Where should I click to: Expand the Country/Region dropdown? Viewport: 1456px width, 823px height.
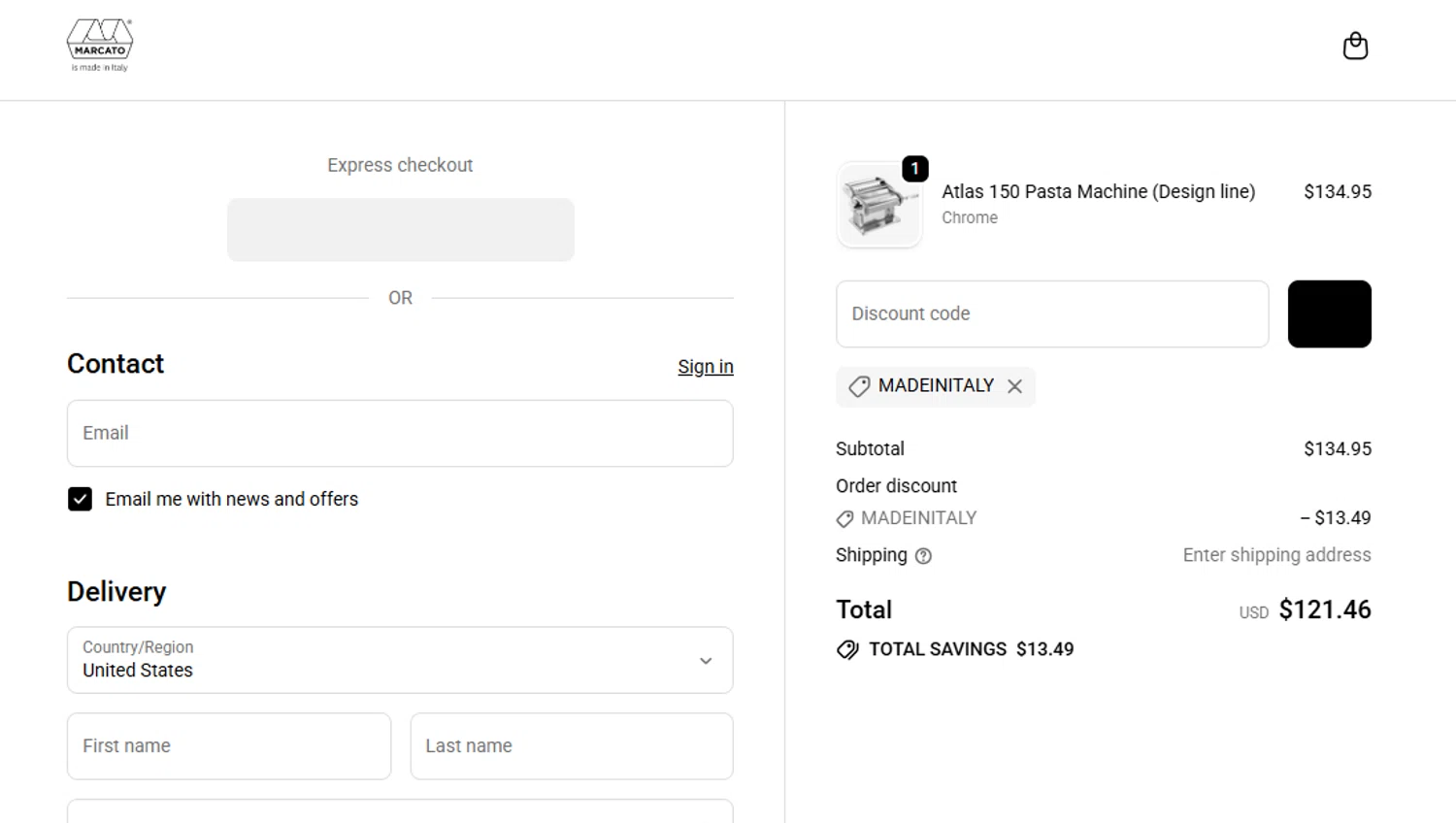point(400,660)
